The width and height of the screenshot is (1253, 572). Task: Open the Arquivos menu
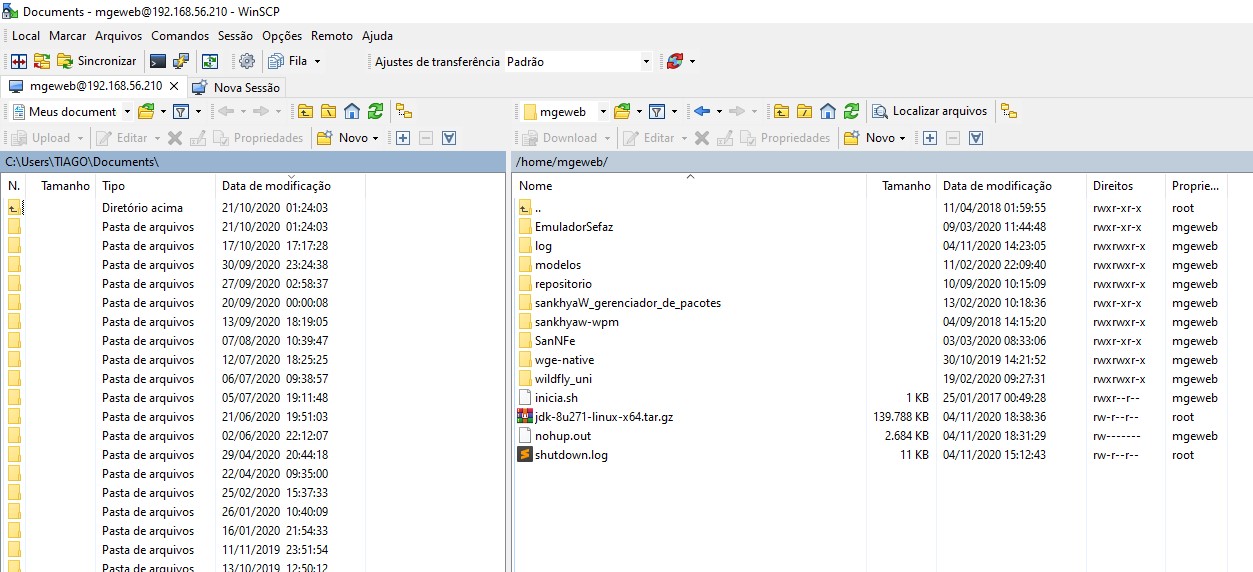[119, 36]
